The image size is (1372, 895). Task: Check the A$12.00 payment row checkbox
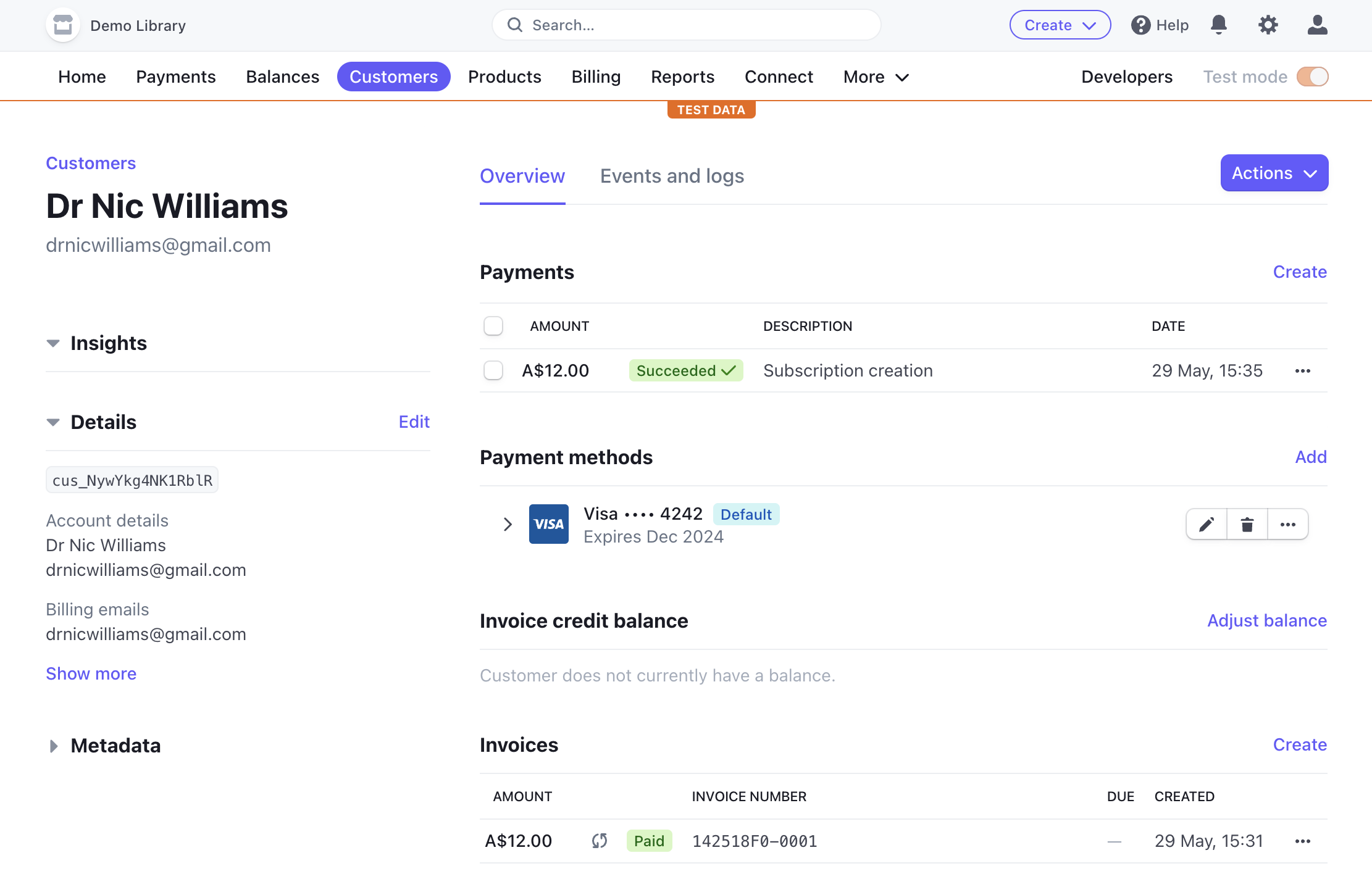493,371
